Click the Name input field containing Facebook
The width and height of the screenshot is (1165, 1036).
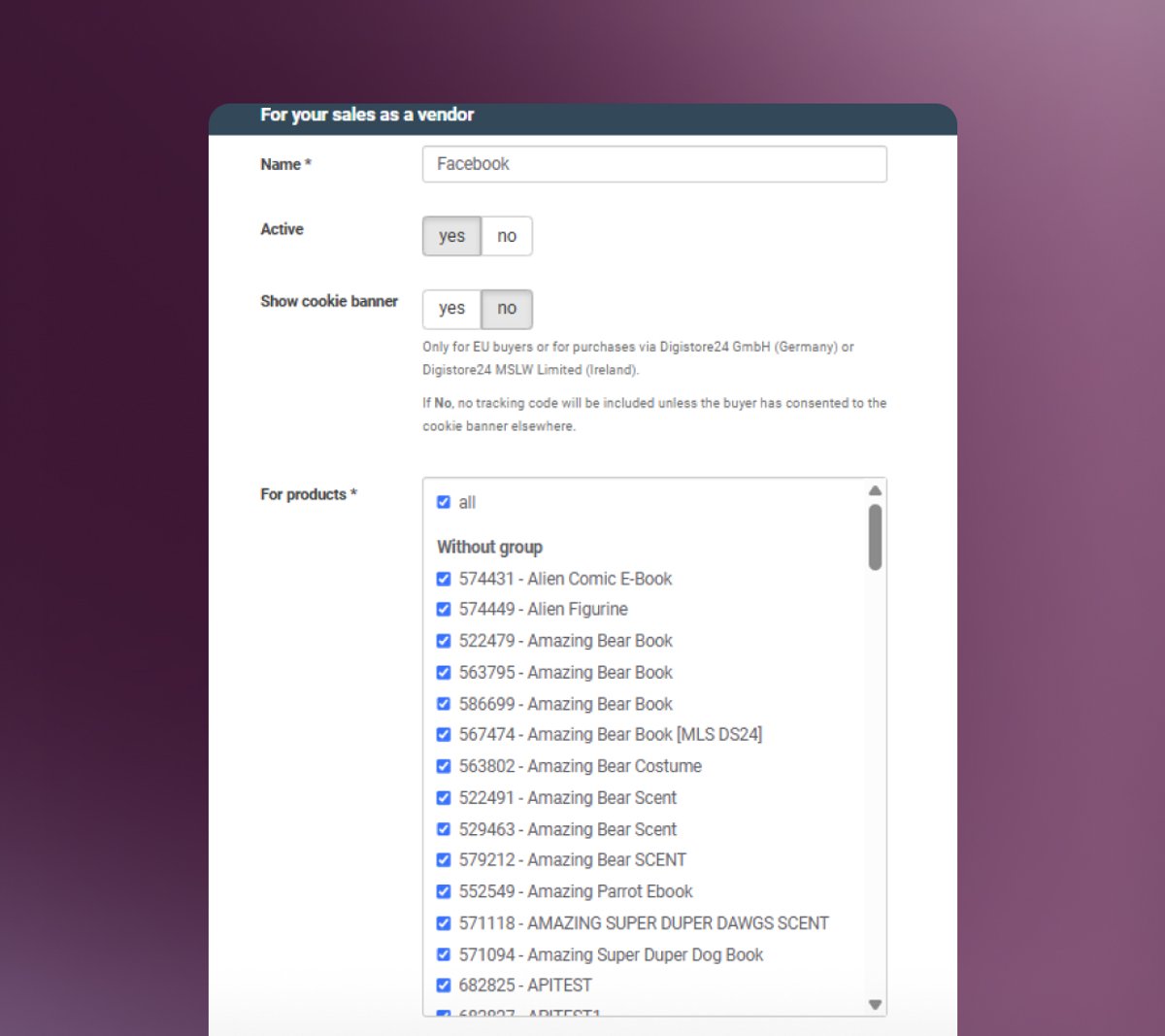pos(654,164)
